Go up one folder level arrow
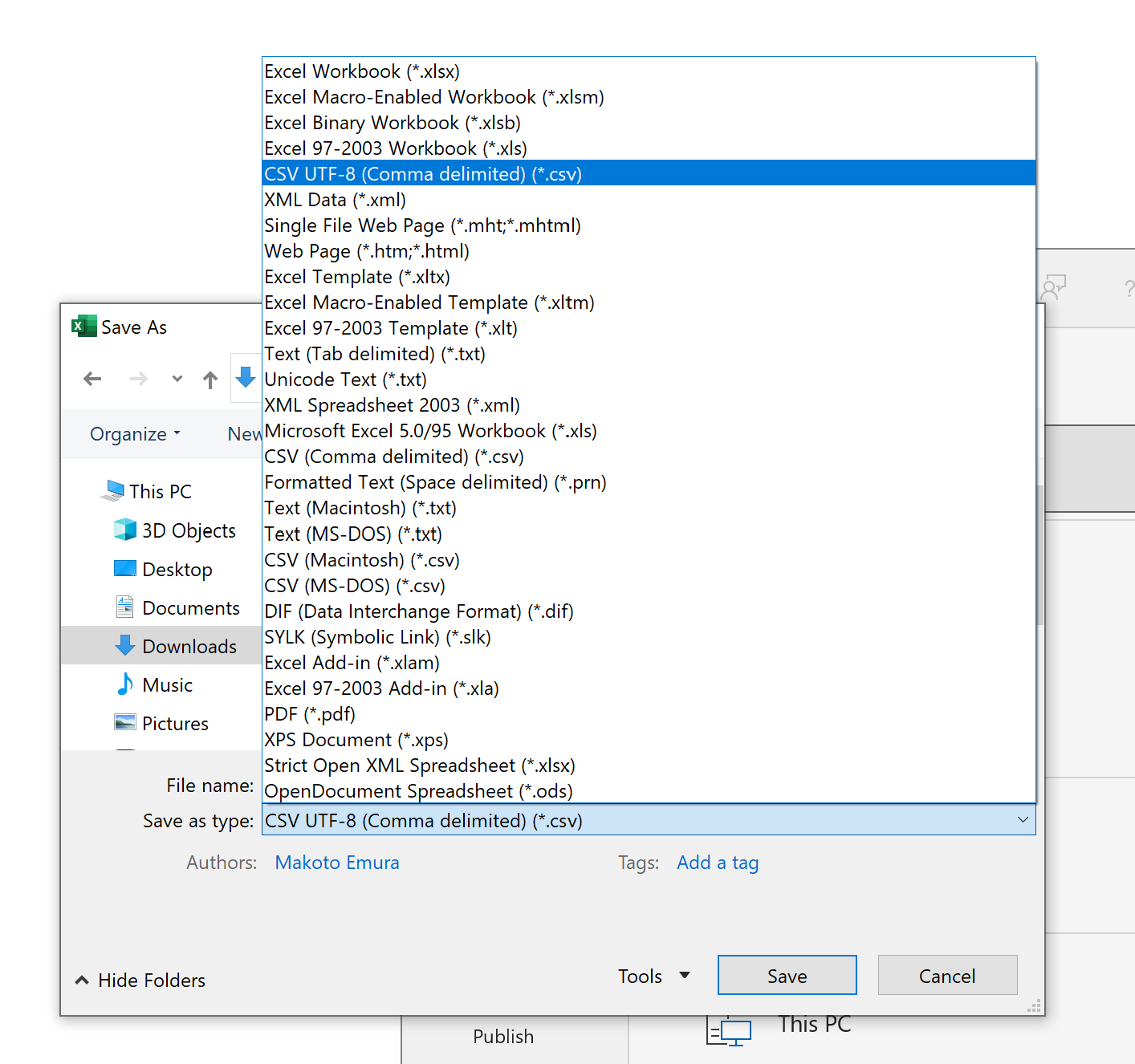The width and height of the screenshot is (1135, 1064). (x=210, y=380)
